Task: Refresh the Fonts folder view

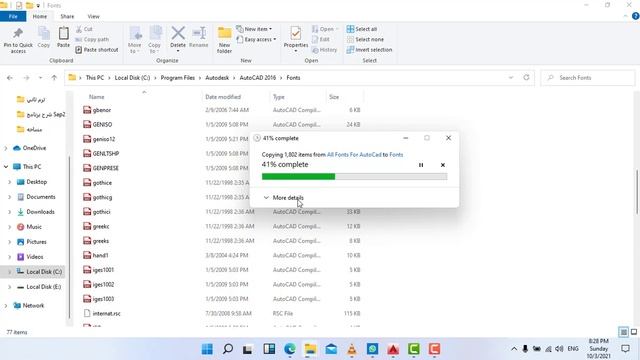Action: coord(526,78)
